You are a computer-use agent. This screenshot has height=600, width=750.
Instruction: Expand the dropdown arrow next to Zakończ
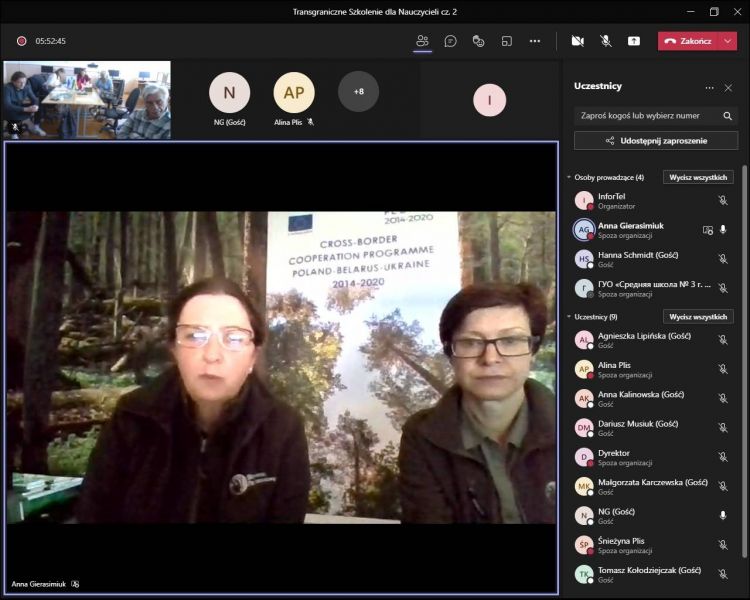coord(728,41)
